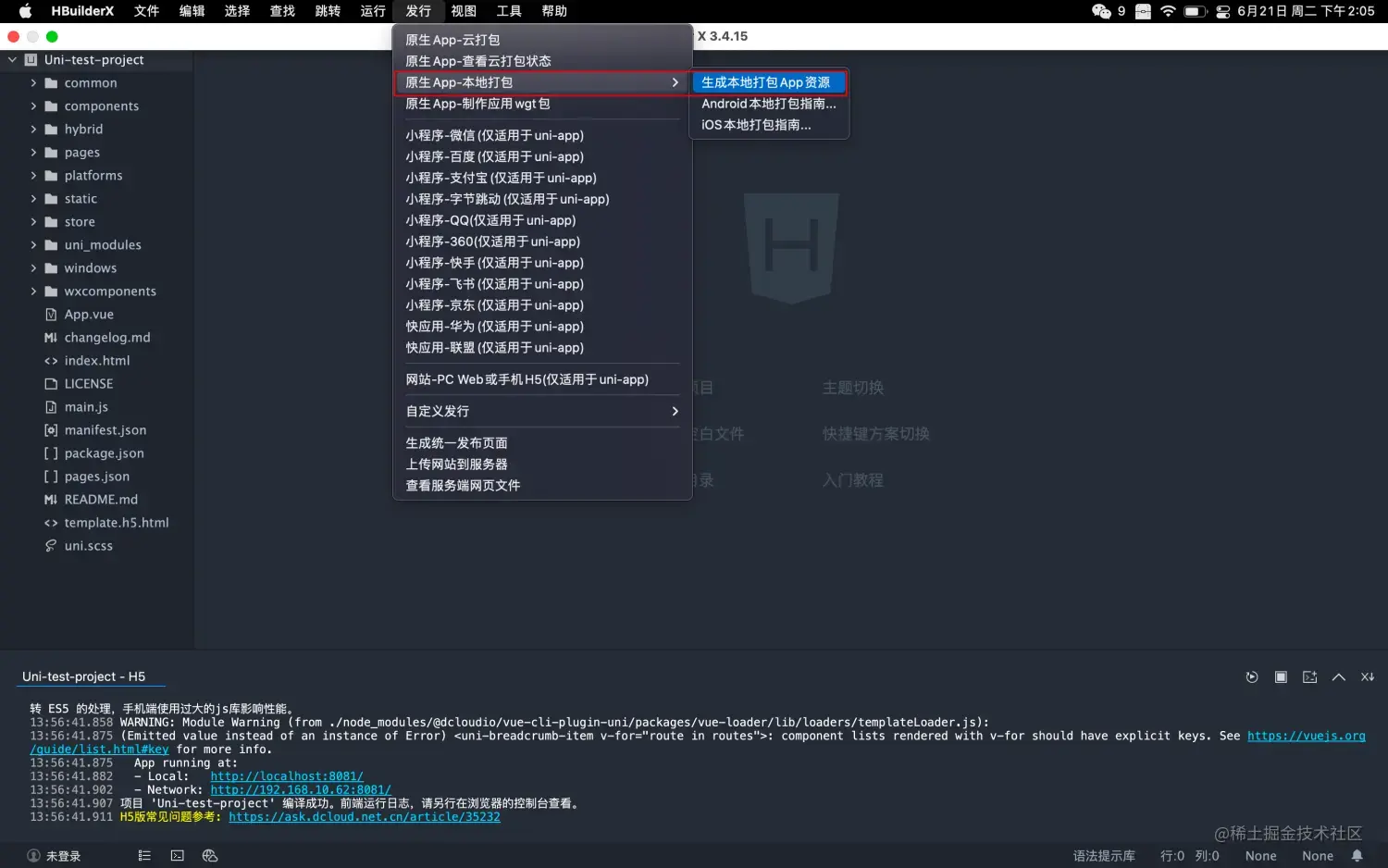Open the 运行 menu in the menu bar
Viewport: 1388px width, 868px height.
(373, 11)
